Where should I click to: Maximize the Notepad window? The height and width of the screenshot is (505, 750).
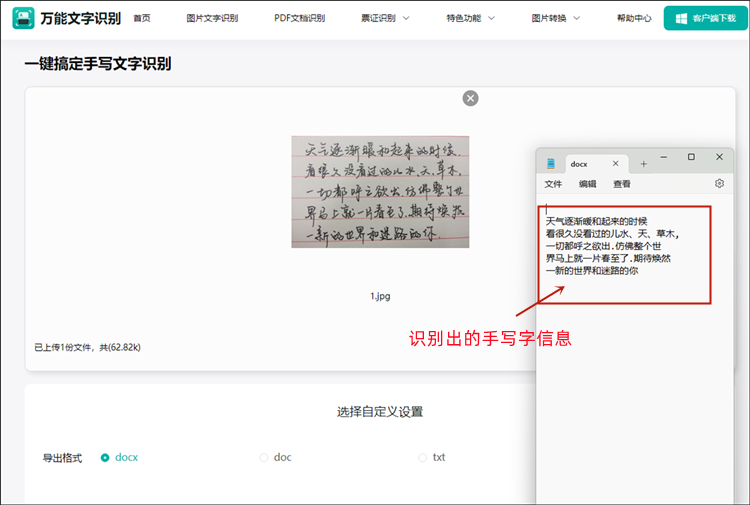click(691, 157)
